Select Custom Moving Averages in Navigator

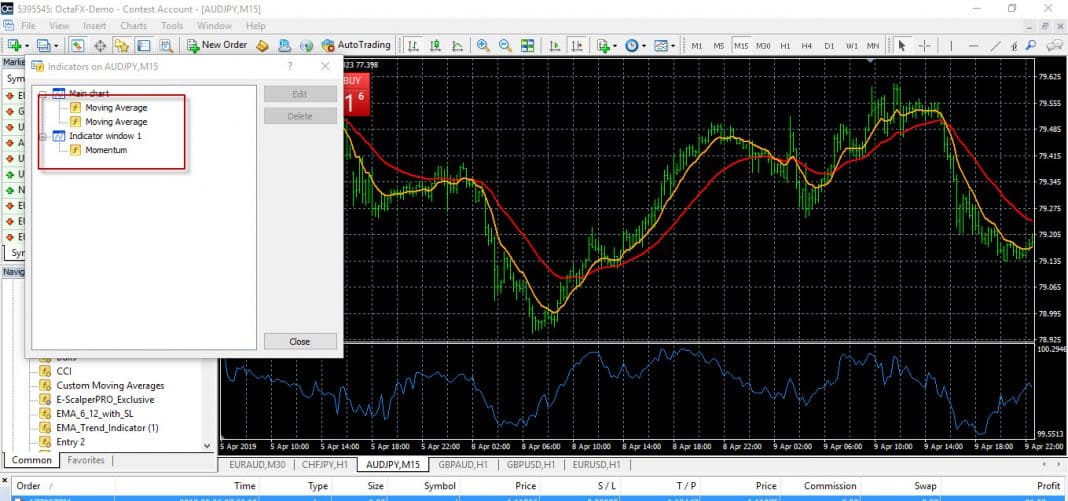click(x=110, y=385)
